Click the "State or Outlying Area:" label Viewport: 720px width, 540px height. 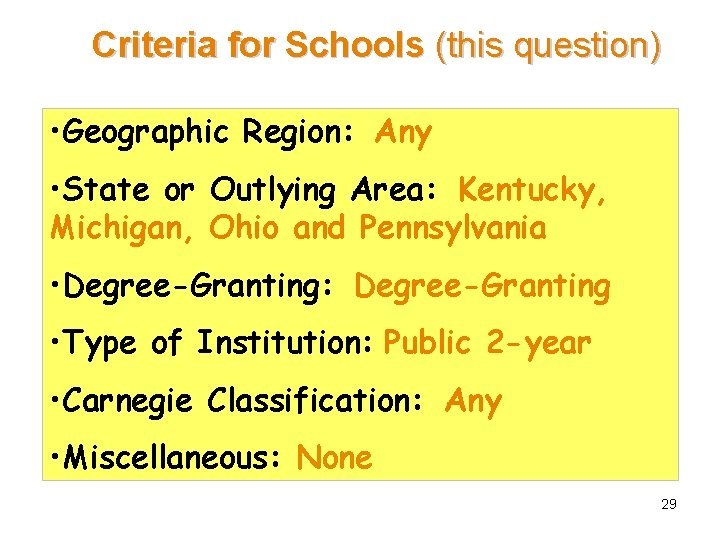pos(255,189)
